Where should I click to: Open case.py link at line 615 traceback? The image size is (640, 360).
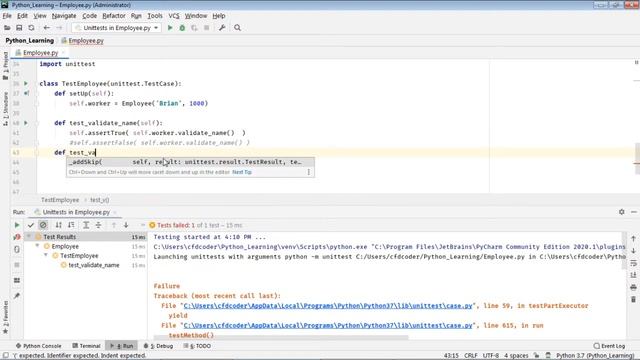328,325
